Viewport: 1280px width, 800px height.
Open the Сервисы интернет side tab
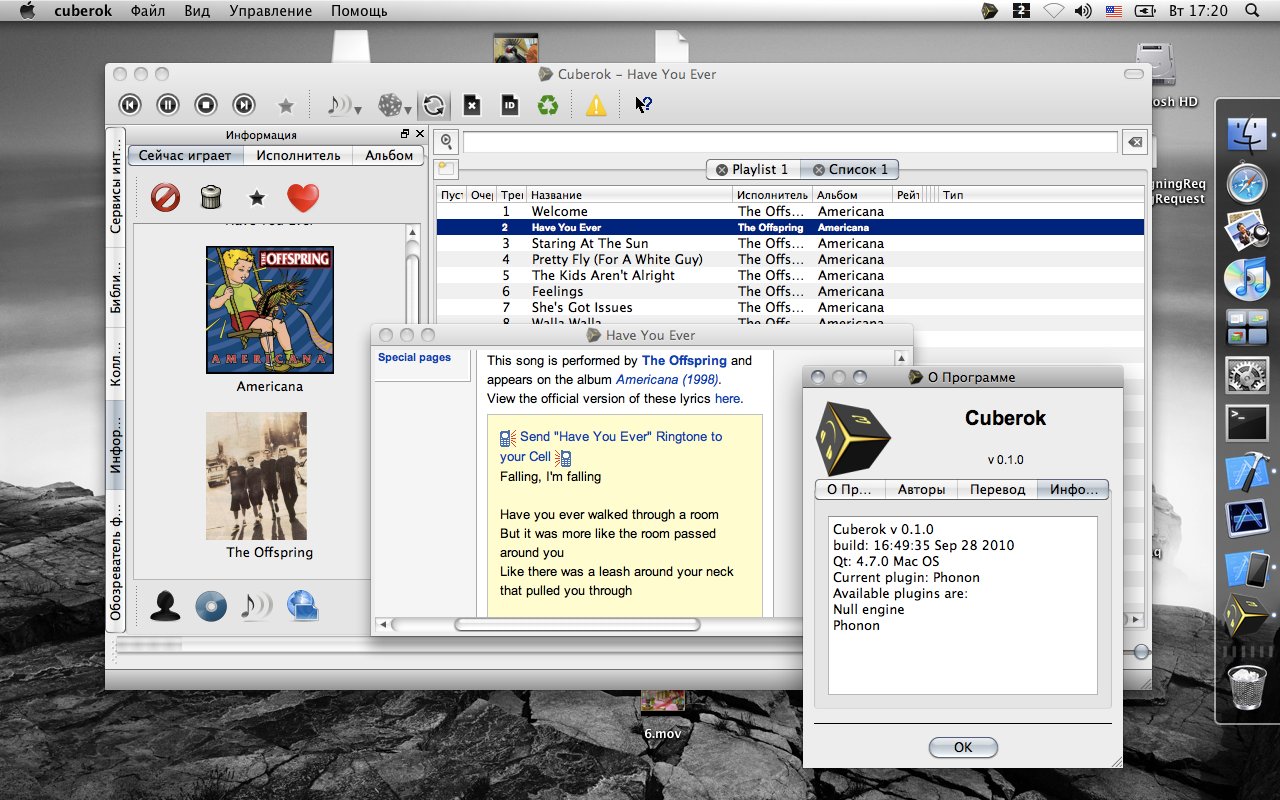point(116,188)
